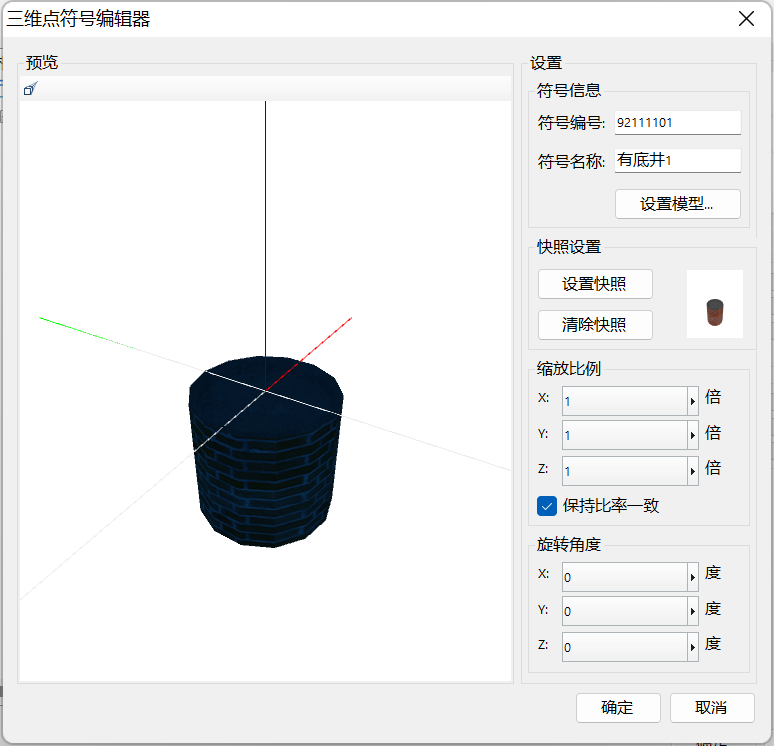
Task: Expand the rotation Z arrow
Action: tap(693, 647)
